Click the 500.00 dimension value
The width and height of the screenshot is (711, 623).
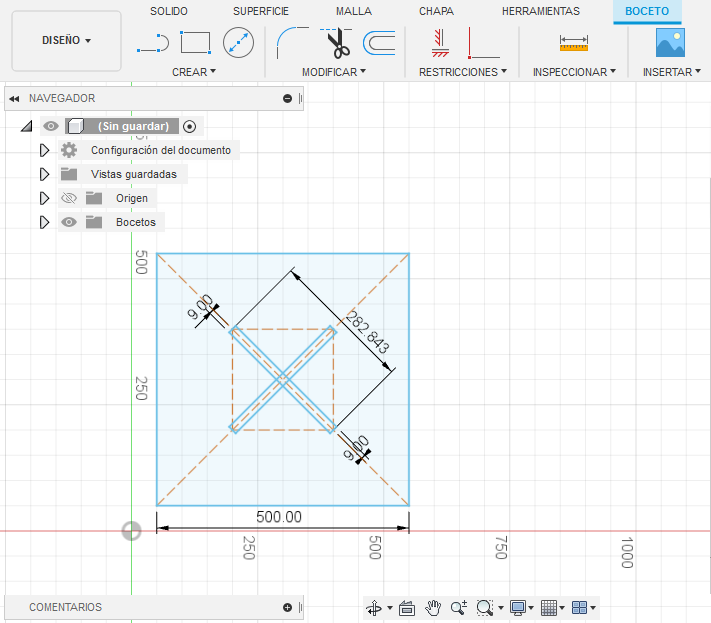tap(279, 517)
